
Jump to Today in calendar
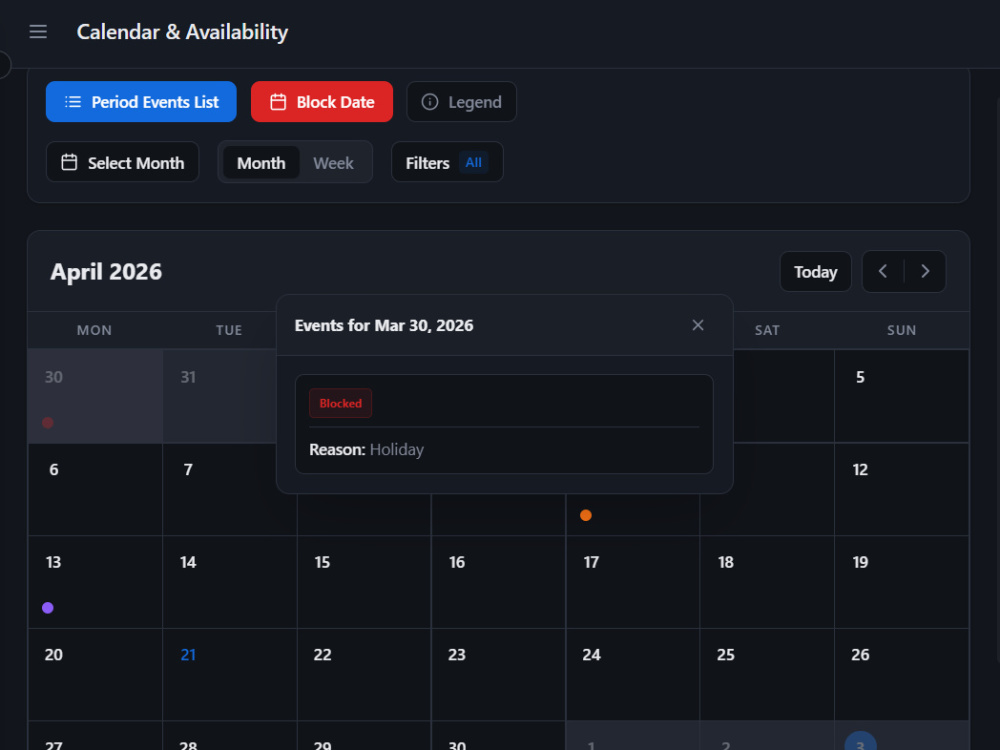pyautogui.click(x=815, y=272)
